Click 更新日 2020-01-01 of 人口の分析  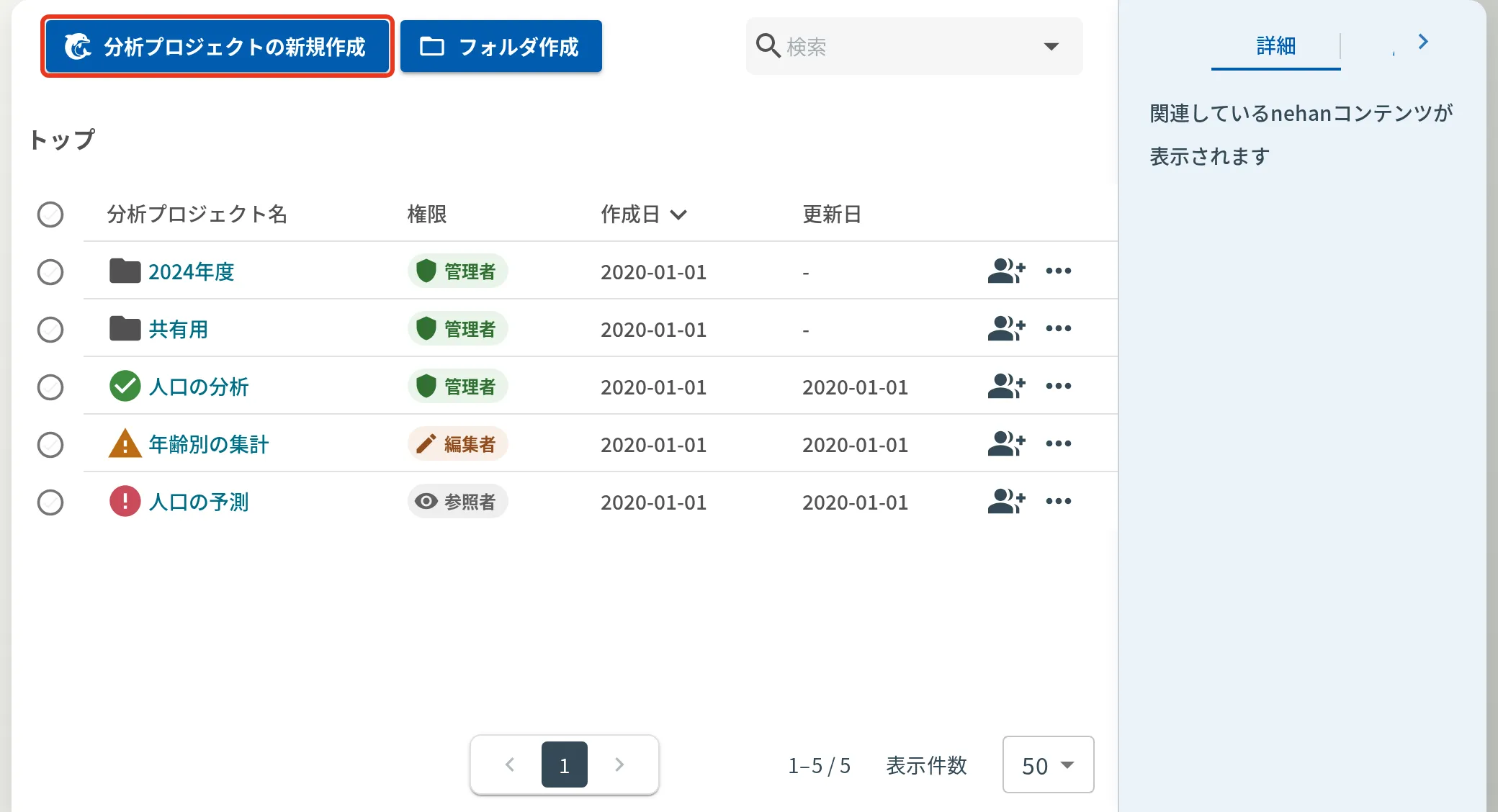[x=855, y=387]
